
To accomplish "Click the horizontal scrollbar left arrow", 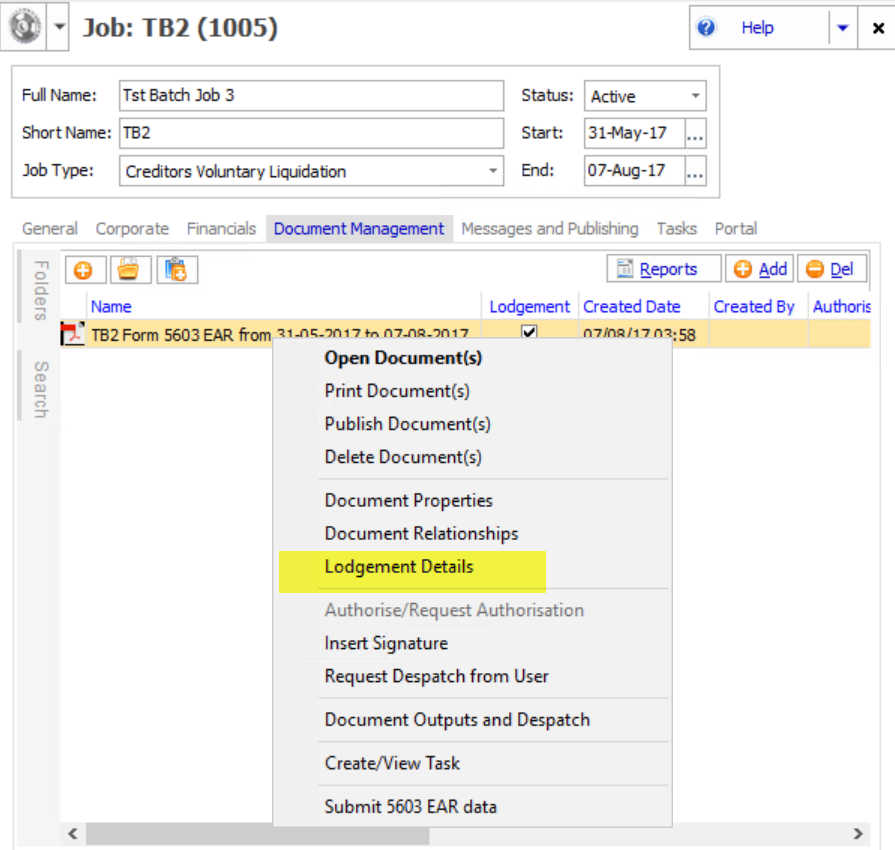I will click(x=73, y=834).
